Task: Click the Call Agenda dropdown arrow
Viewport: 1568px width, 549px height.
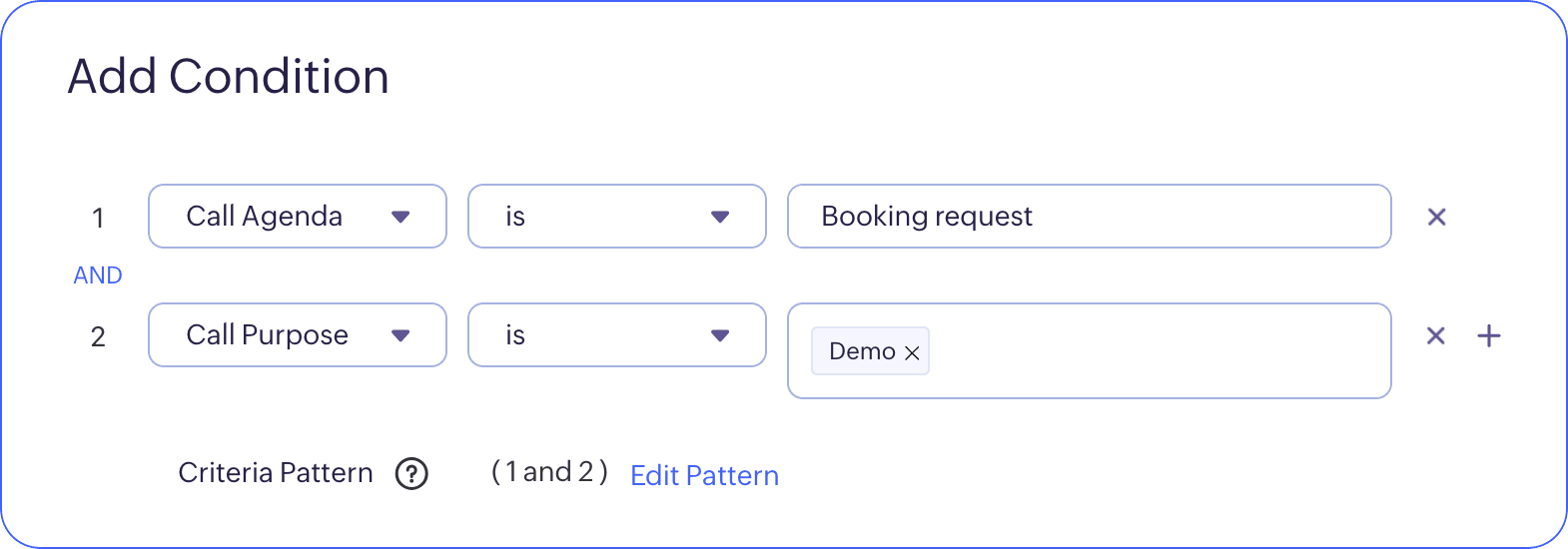Action: point(400,217)
